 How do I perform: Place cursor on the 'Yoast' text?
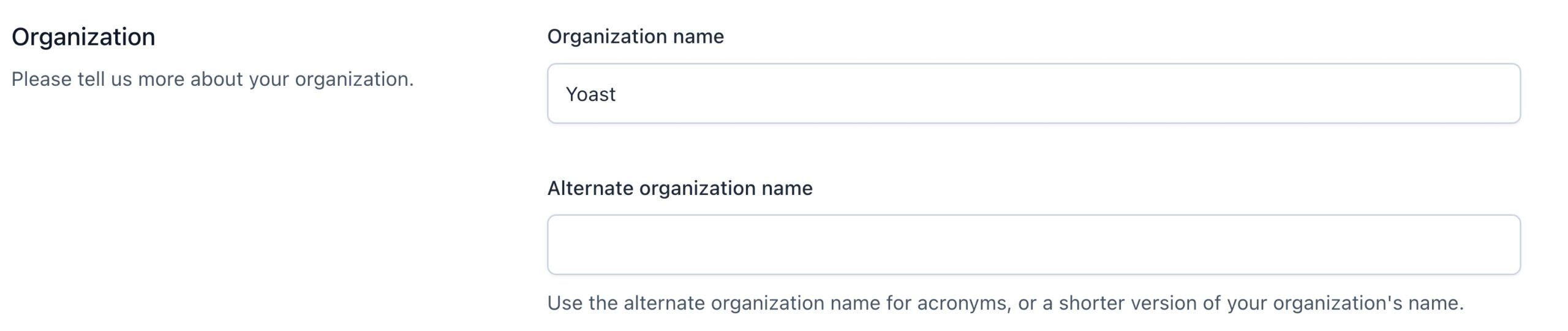pos(590,94)
